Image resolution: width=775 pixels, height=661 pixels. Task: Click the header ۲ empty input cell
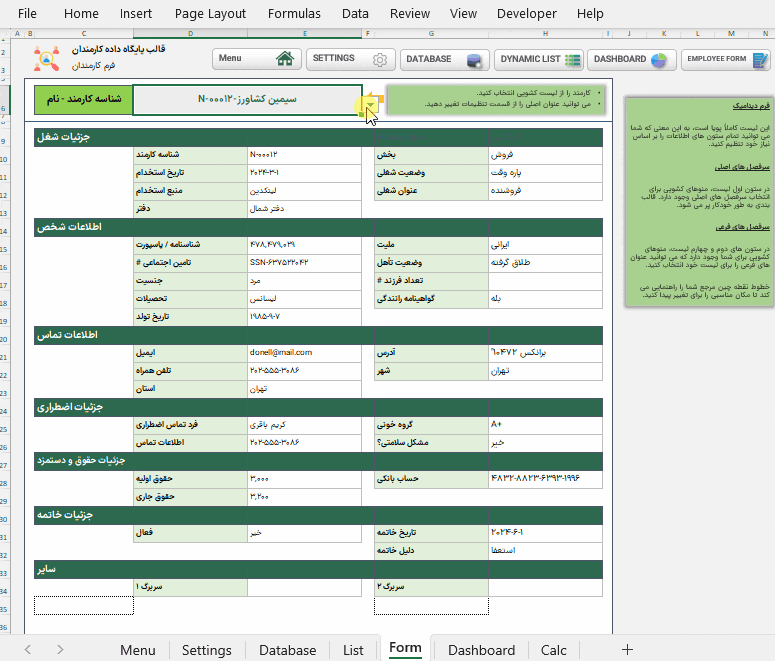[x=545, y=587]
